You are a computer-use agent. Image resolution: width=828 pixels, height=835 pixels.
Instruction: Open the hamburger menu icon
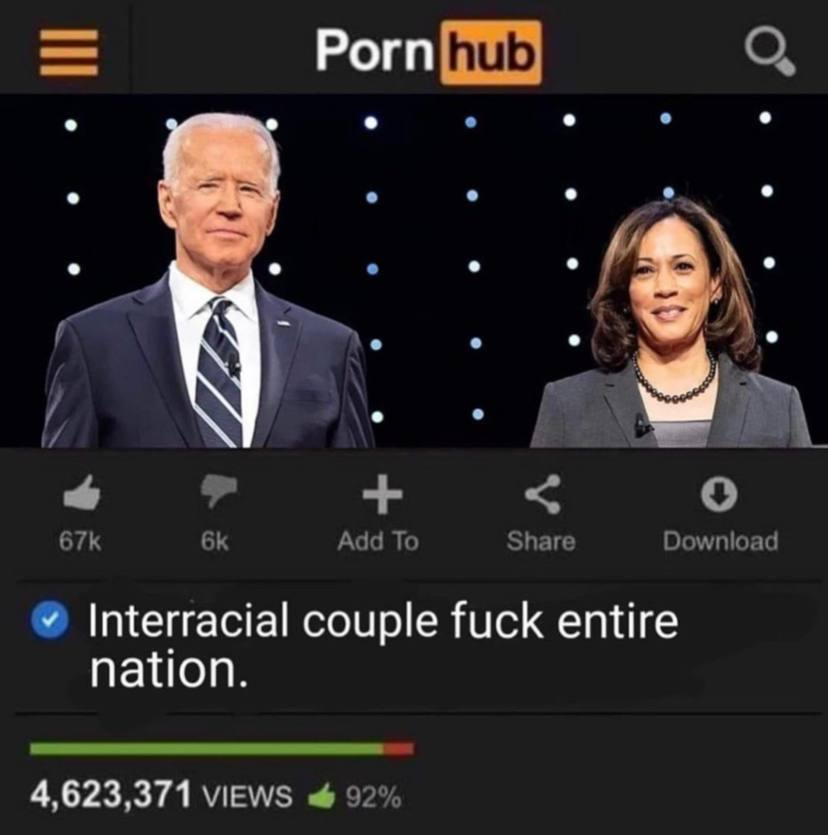click(69, 53)
